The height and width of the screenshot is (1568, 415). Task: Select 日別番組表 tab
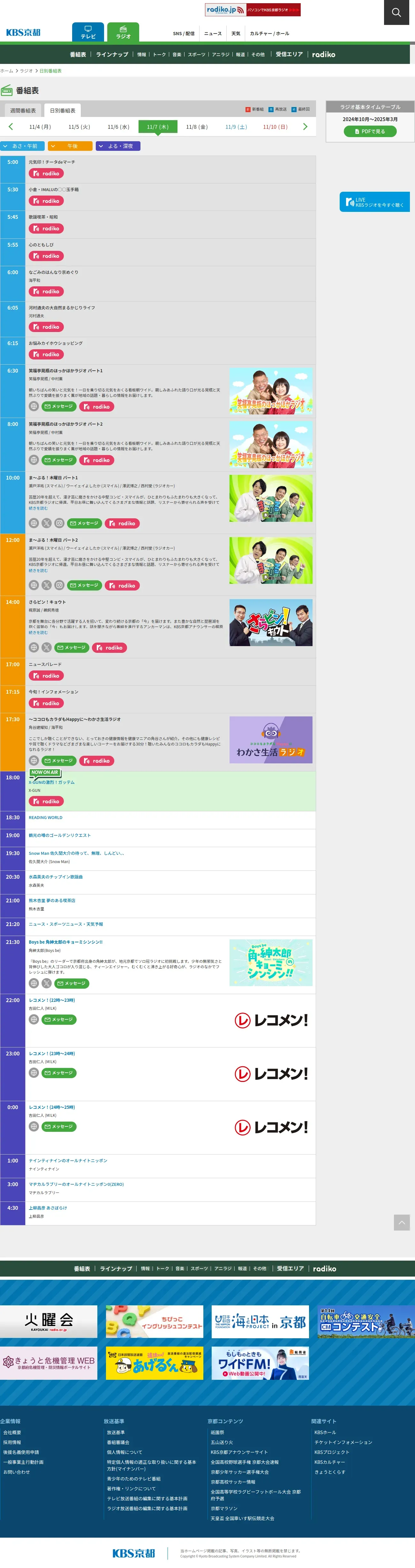63,111
